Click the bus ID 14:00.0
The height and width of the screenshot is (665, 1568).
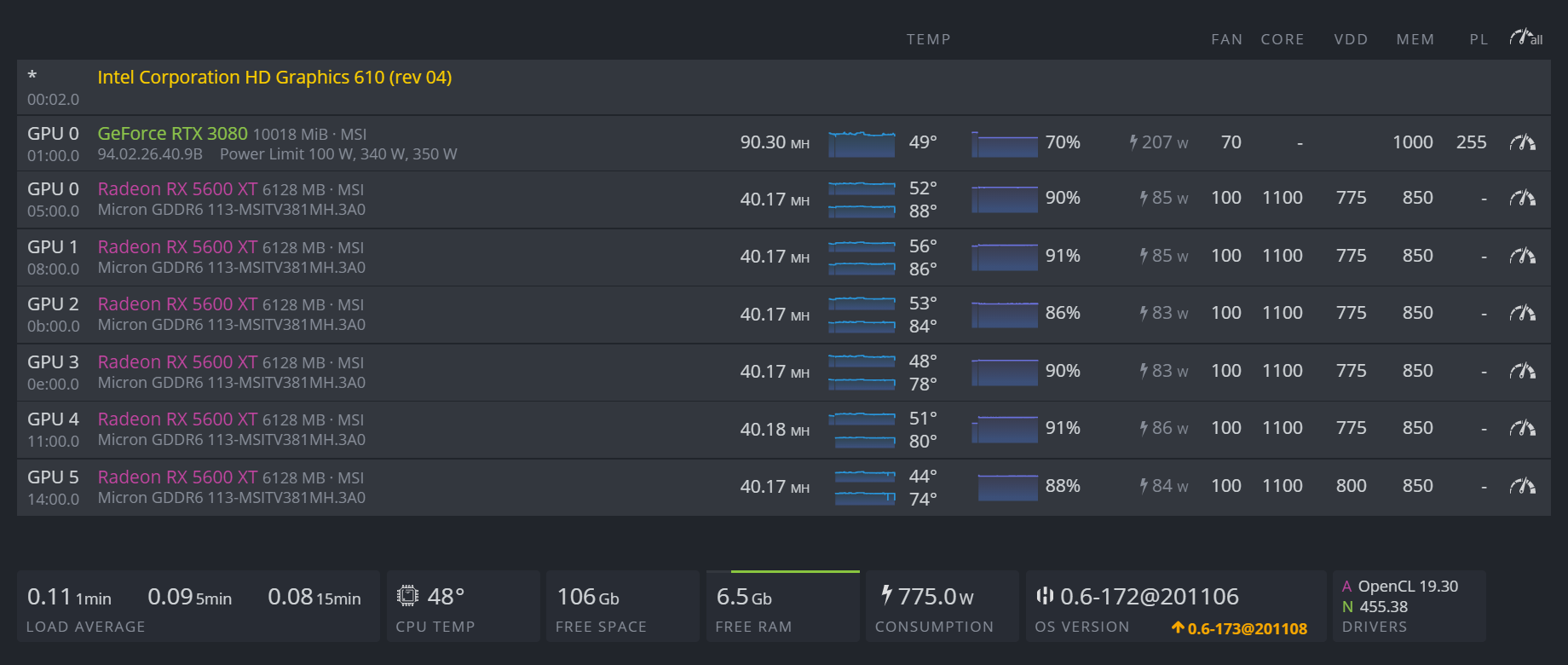pos(54,500)
